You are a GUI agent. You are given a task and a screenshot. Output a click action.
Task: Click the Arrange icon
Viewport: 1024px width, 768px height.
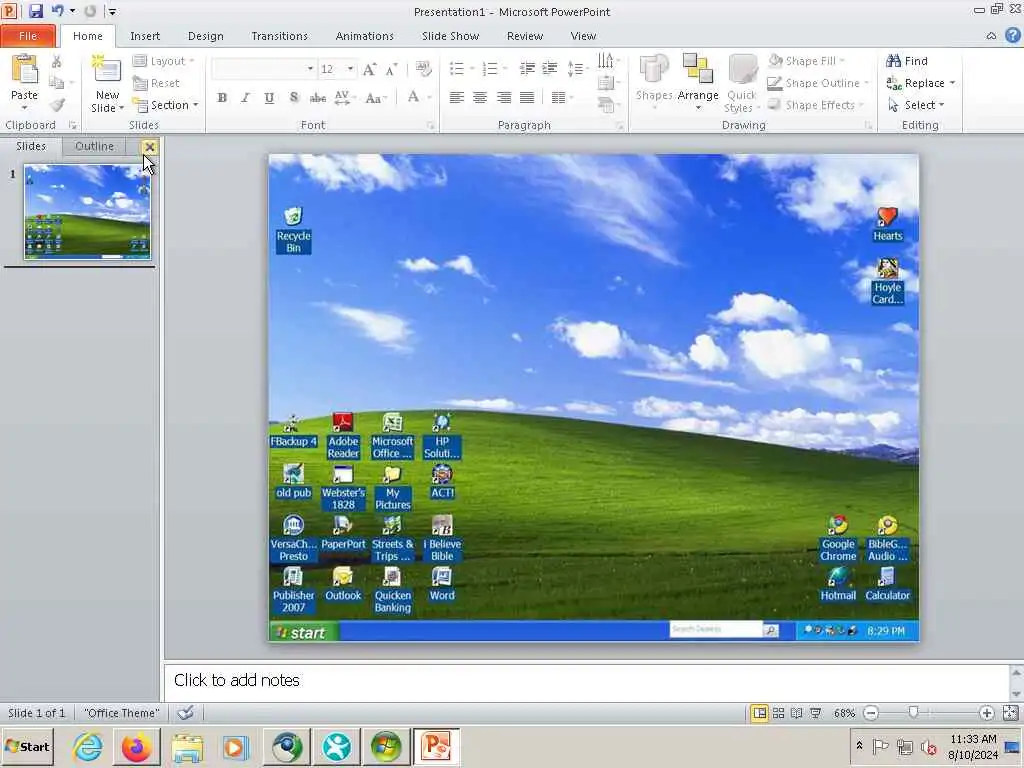coord(697,69)
